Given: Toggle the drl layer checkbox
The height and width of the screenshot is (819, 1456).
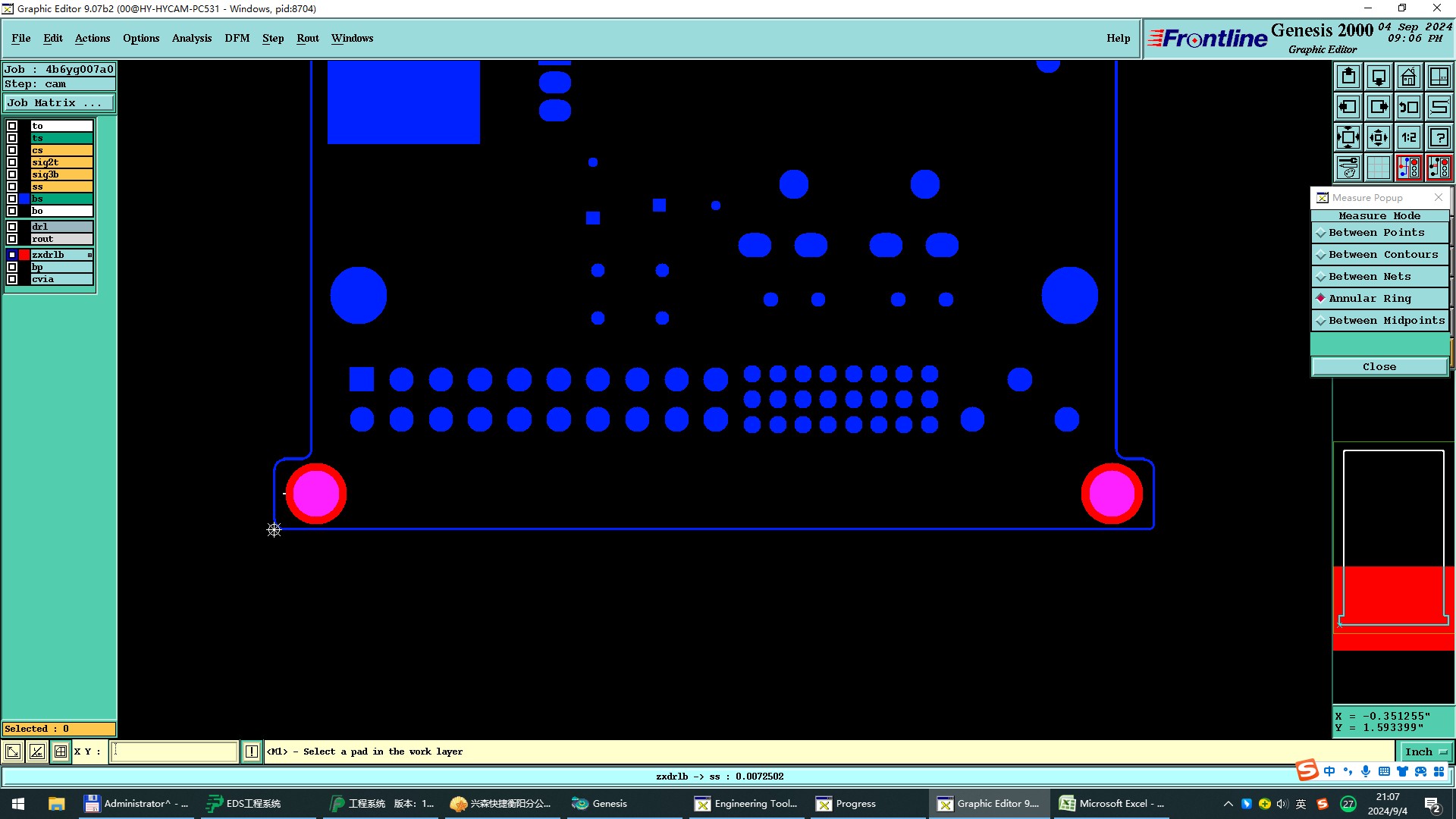Looking at the screenshot, I should pyautogui.click(x=12, y=227).
